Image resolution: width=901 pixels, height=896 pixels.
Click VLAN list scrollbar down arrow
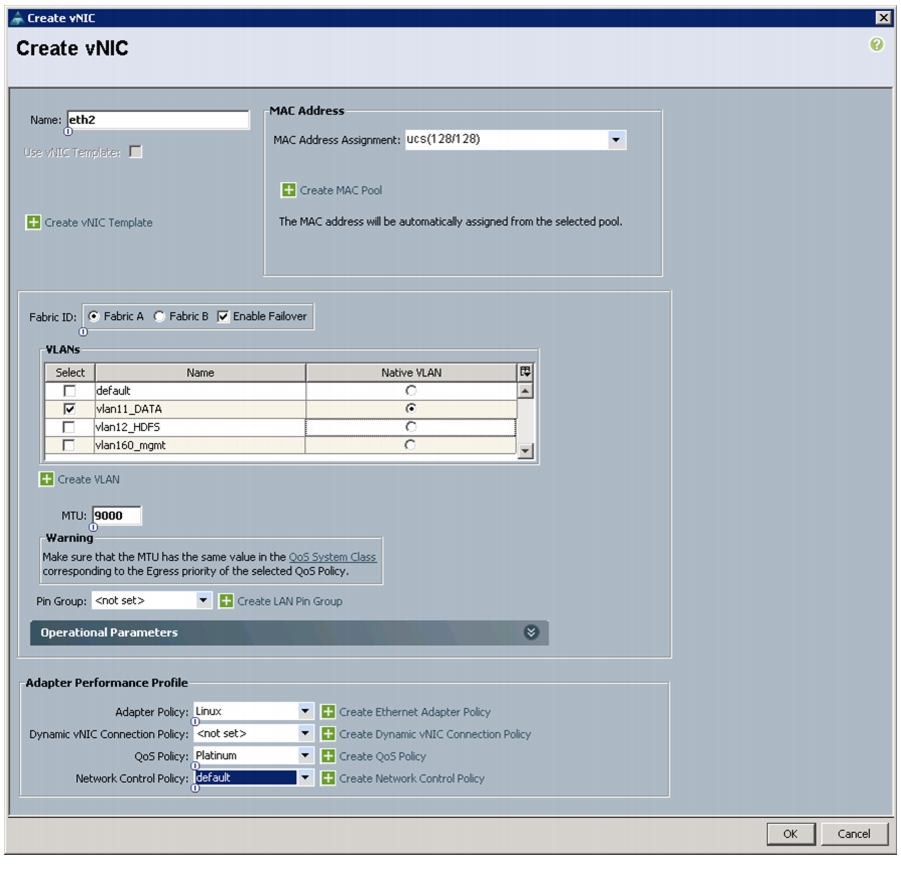(525, 451)
